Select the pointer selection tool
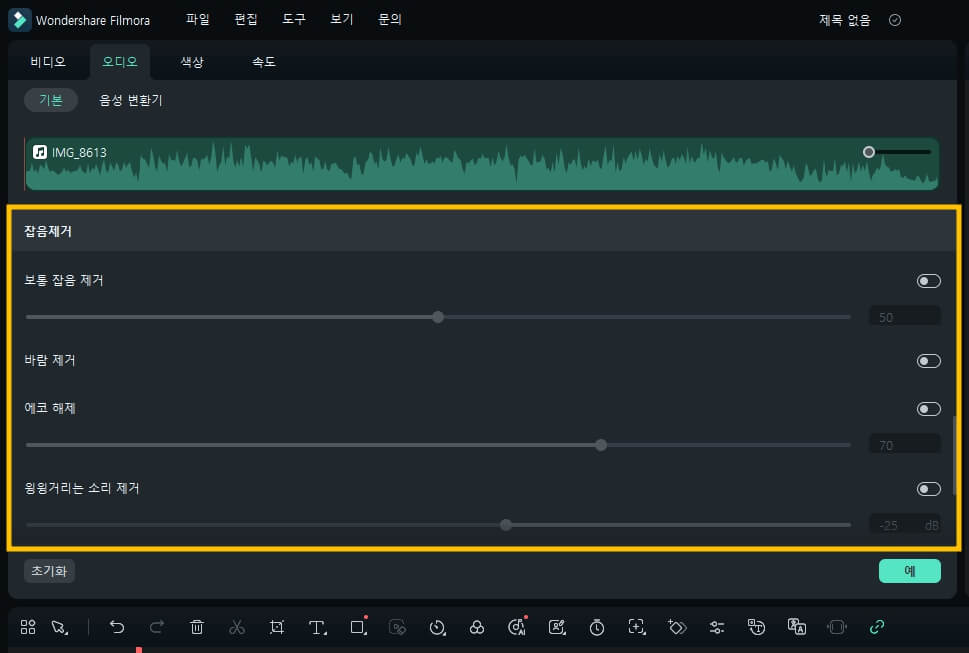969x653 pixels. click(60, 628)
